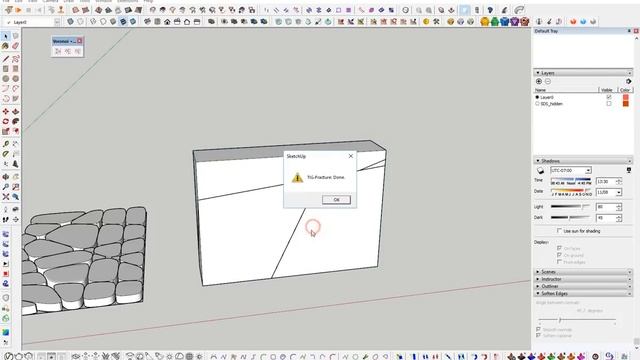Choose the Follow Me tool
Viewport: 640px width, 360px height.
tap(16, 121)
